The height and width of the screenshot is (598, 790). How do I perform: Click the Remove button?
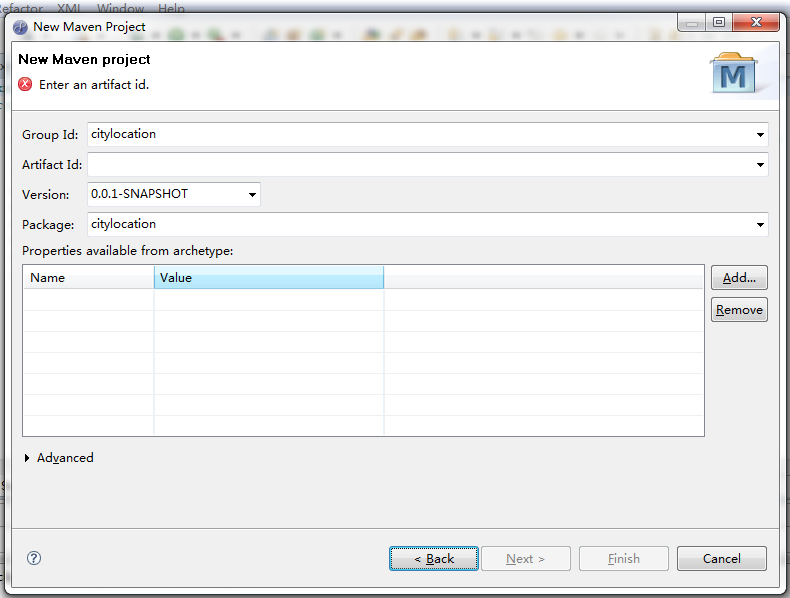pos(739,309)
